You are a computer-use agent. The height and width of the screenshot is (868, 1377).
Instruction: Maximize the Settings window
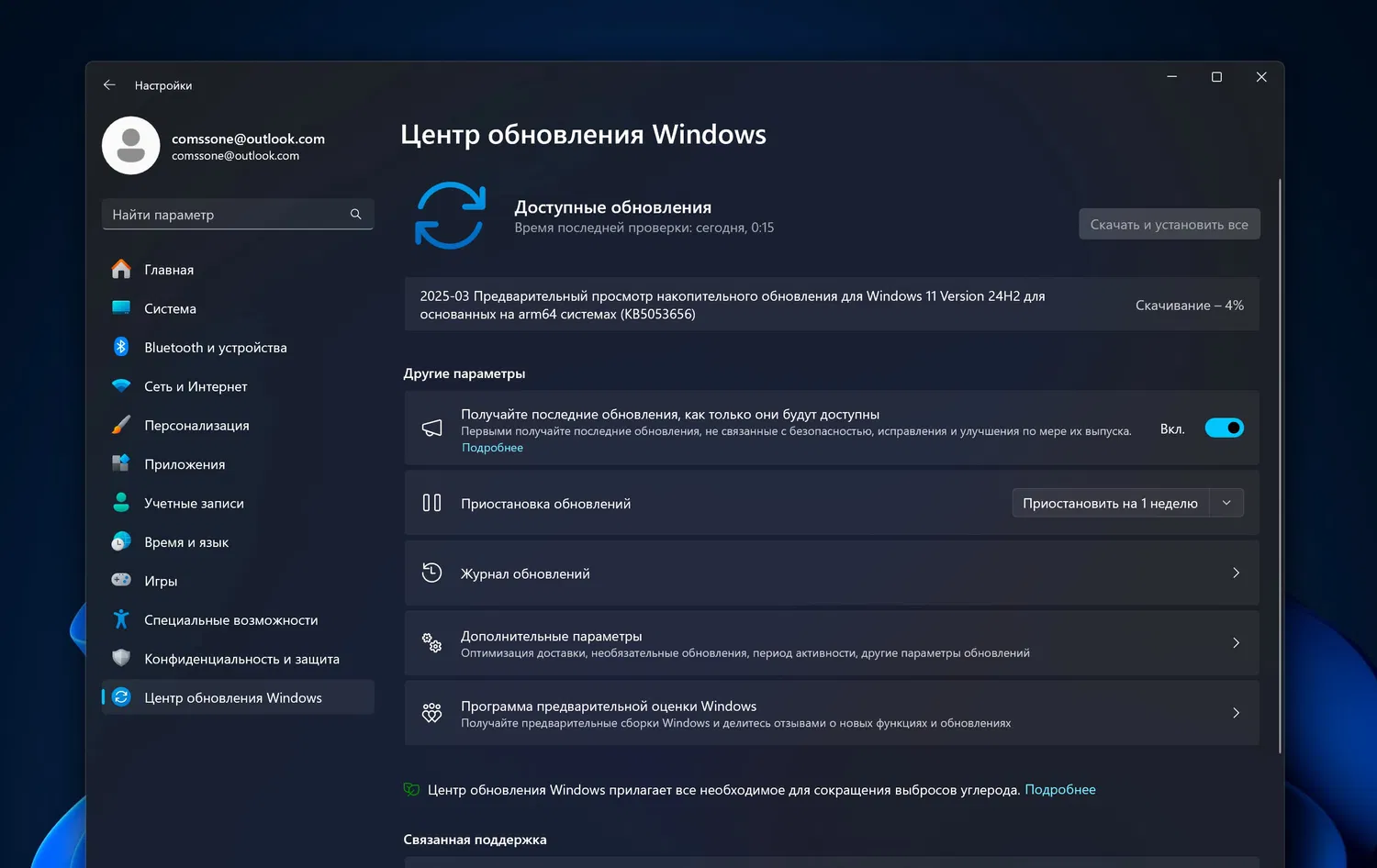(1216, 77)
